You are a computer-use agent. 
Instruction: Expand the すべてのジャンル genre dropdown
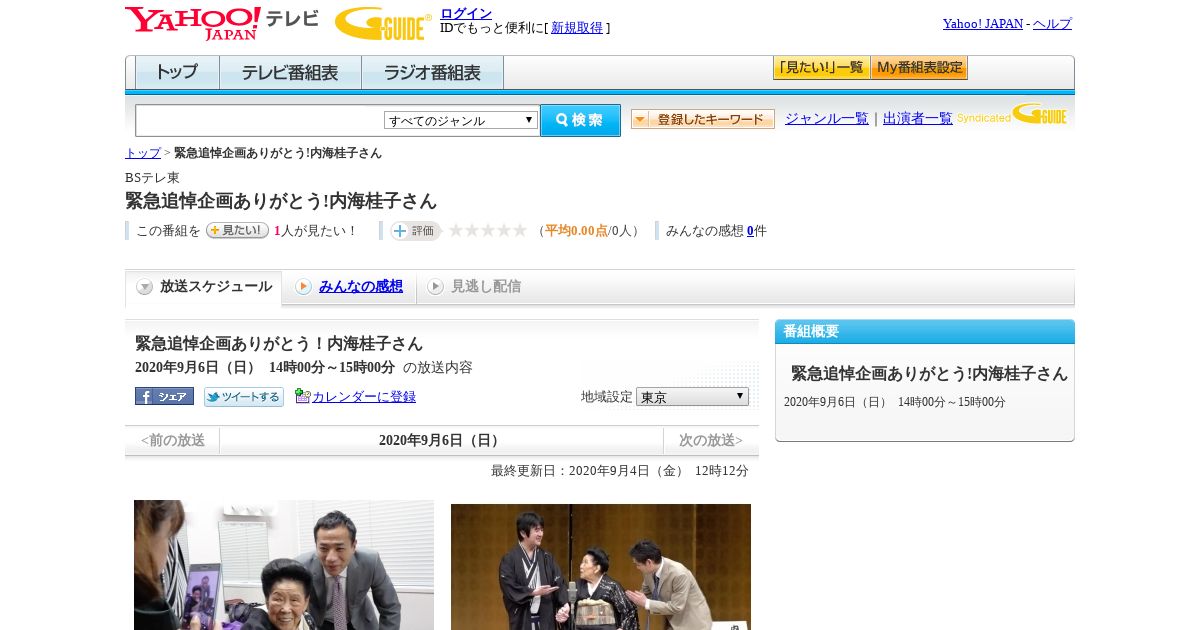click(x=461, y=120)
